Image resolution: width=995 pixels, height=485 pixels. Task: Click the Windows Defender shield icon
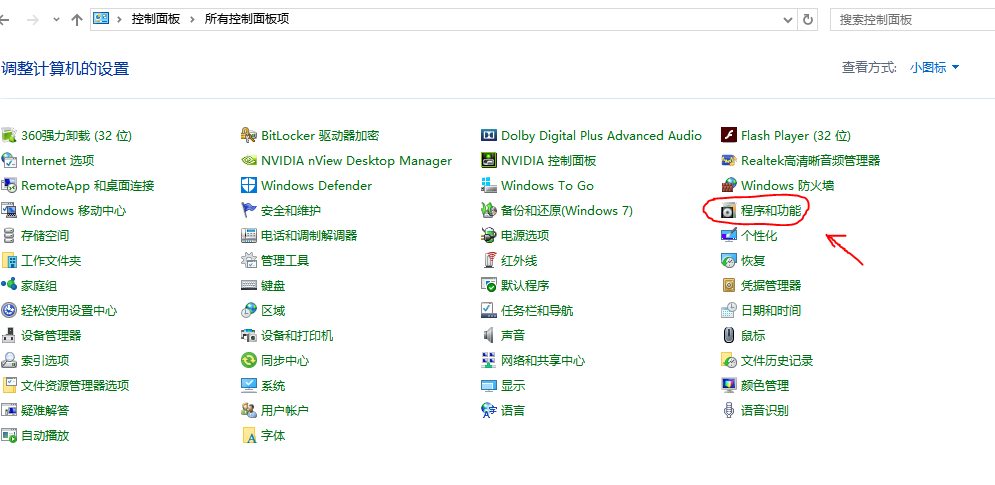pos(249,185)
